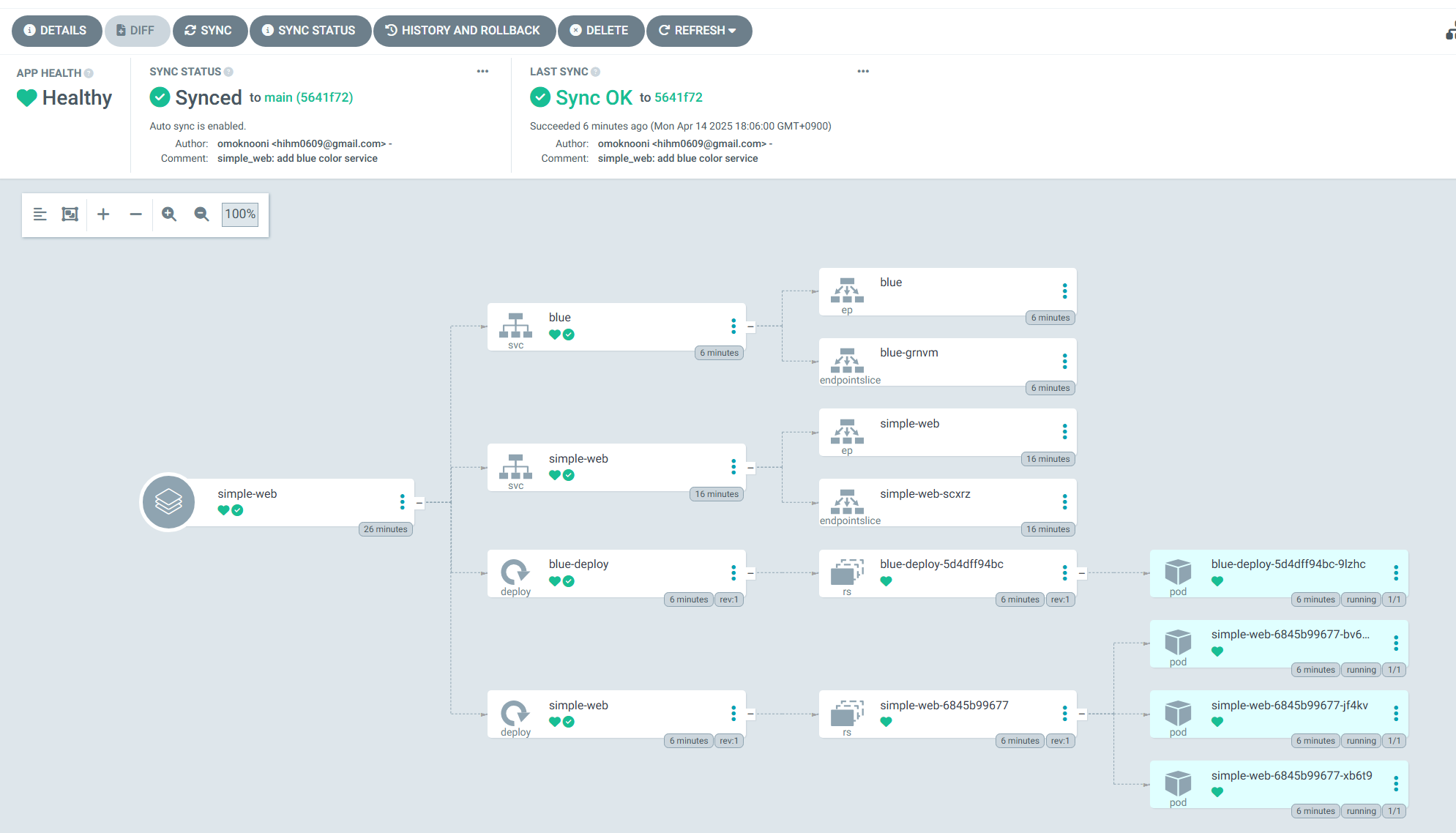Image resolution: width=1456 pixels, height=833 pixels.
Task: Open Sync Status panel three-dot menu
Action: [x=482, y=72]
